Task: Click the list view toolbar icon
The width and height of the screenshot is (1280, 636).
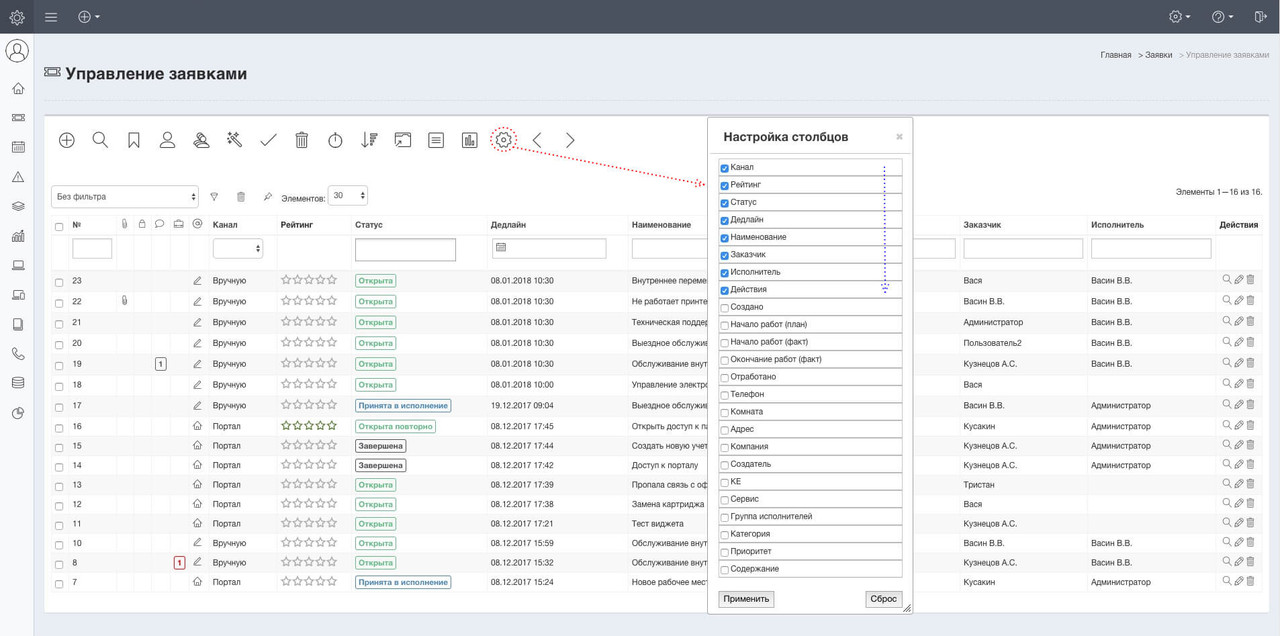Action: [436, 140]
